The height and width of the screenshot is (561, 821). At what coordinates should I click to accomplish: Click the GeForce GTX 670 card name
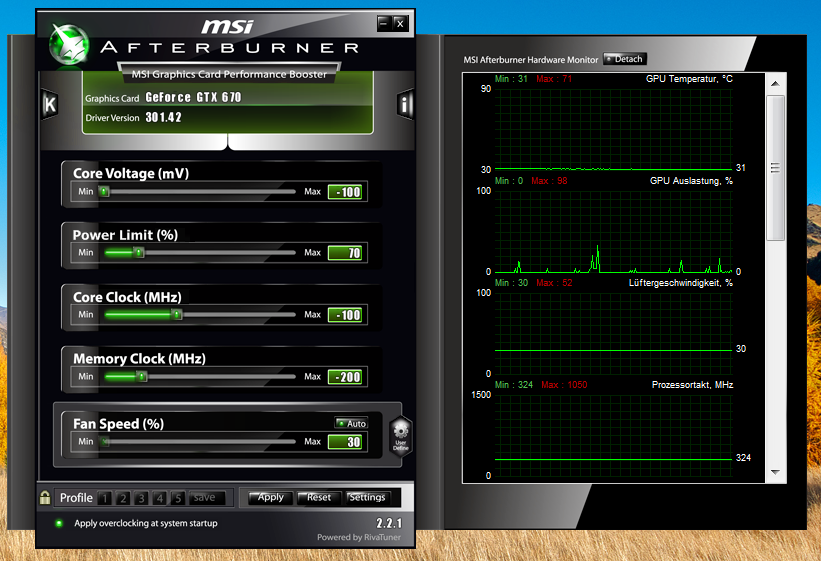point(193,97)
